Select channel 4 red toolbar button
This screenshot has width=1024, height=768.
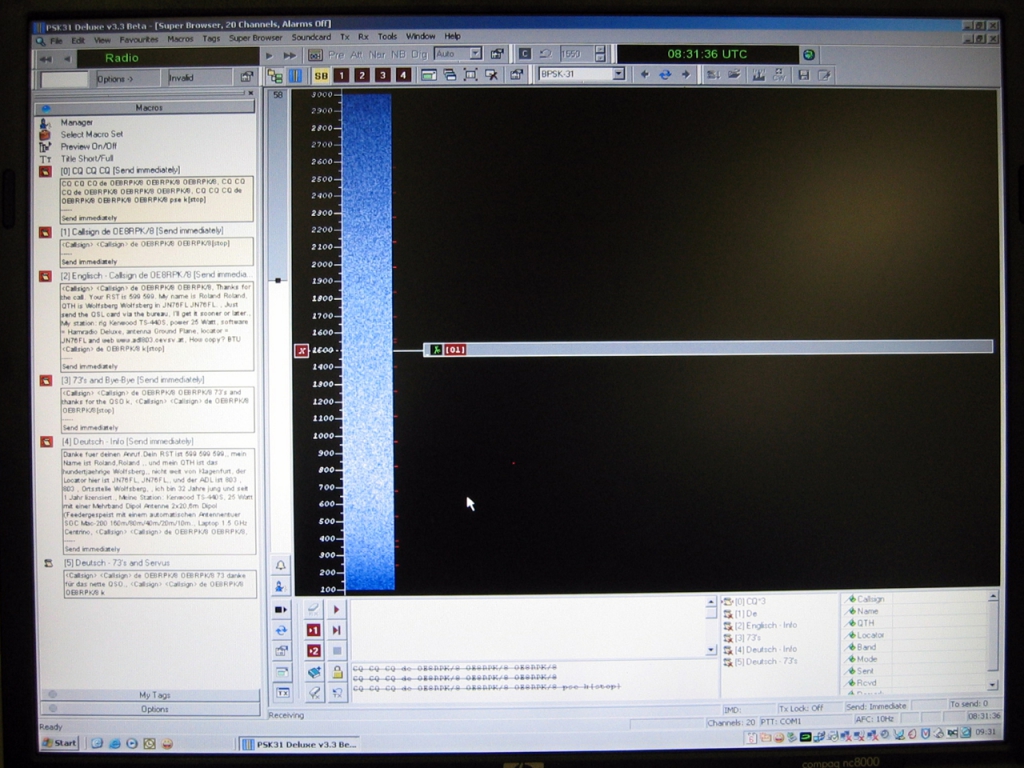pos(403,75)
